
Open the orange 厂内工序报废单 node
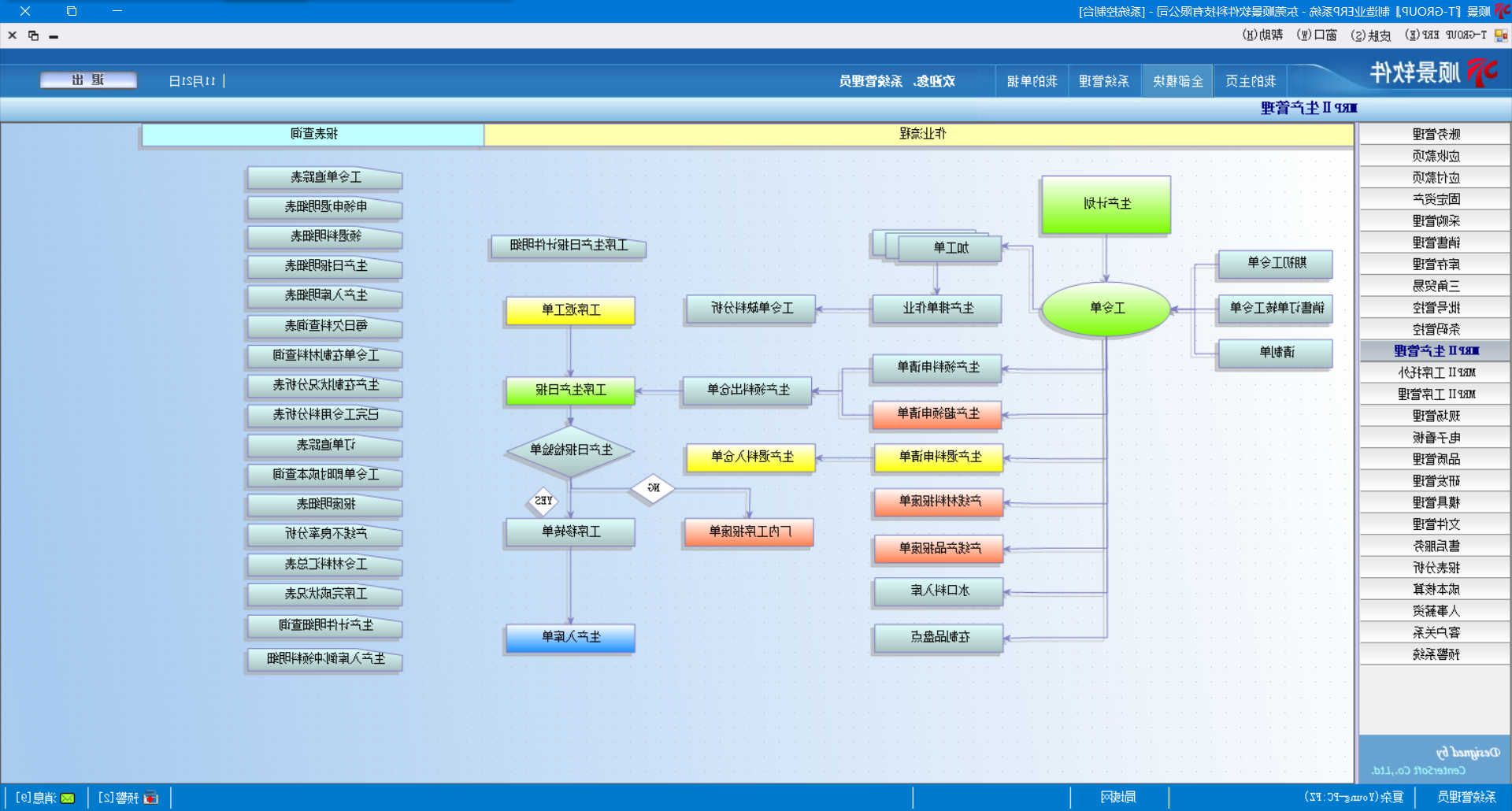(749, 532)
